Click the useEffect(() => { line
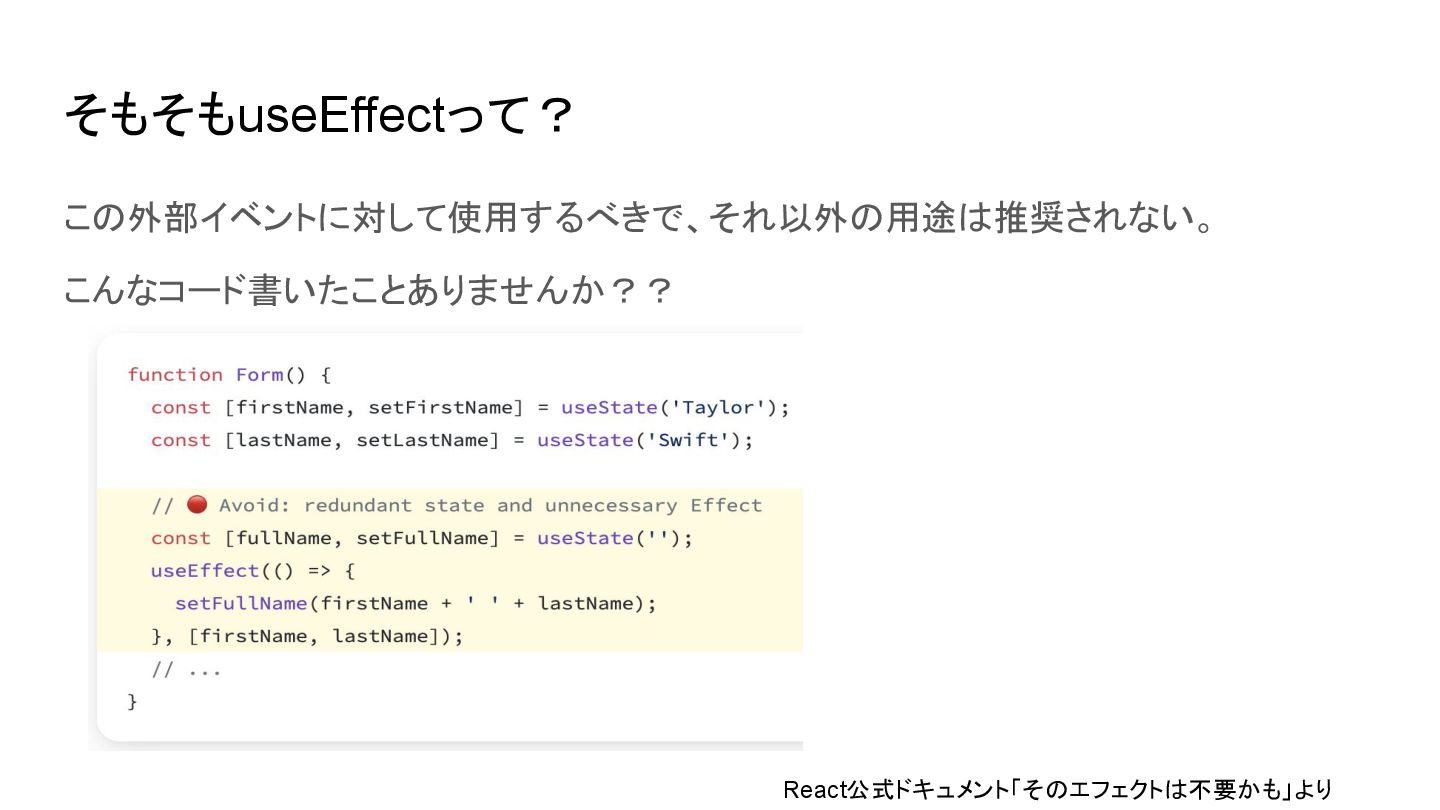Image resolution: width=1440 pixels, height=810 pixels. point(252,571)
